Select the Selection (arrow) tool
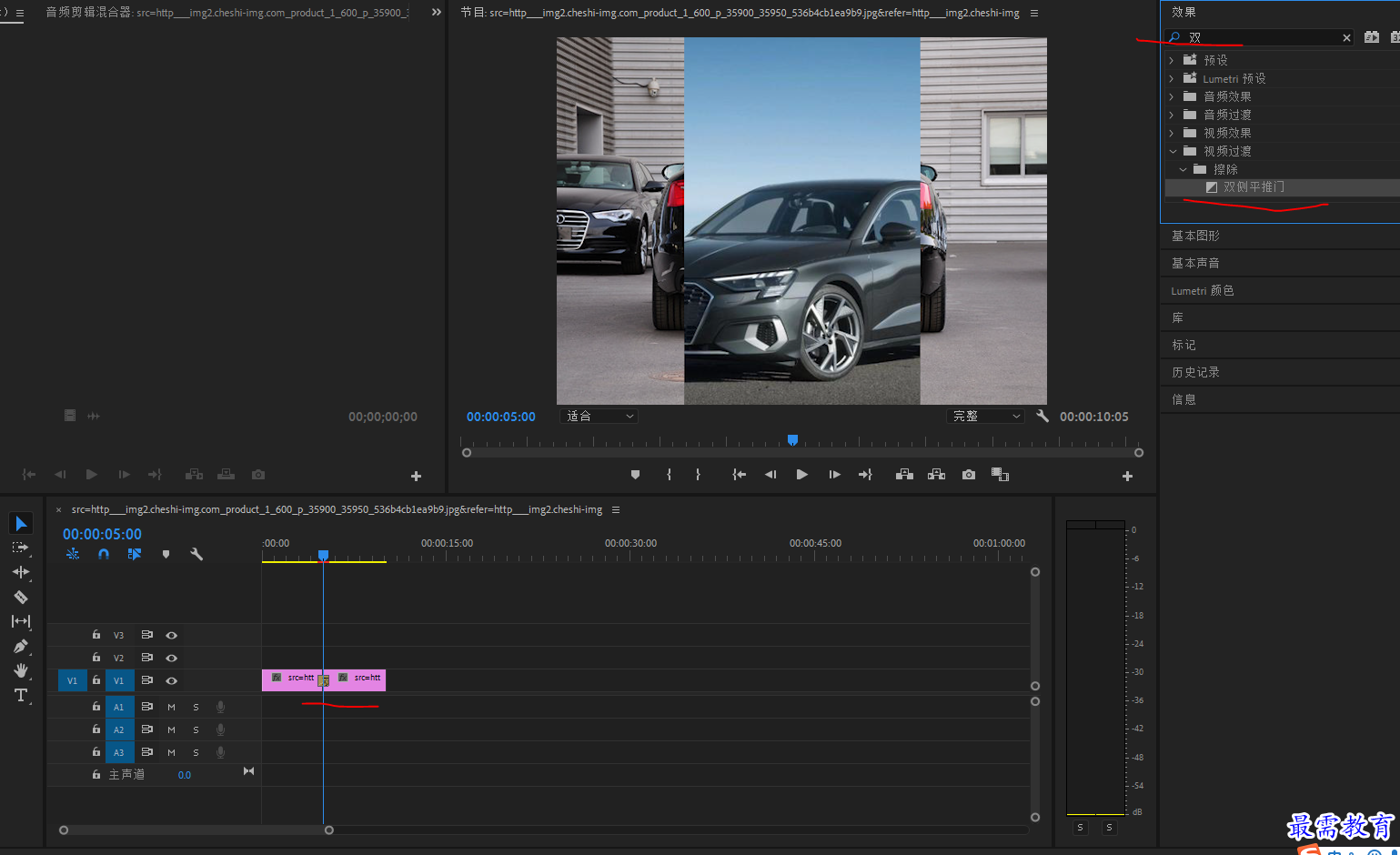 (x=21, y=523)
